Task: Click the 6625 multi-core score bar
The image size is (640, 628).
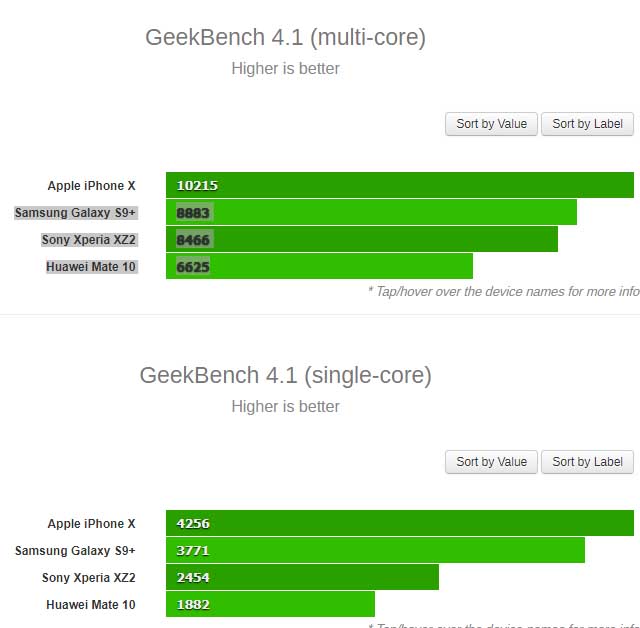Action: pos(319,266)
